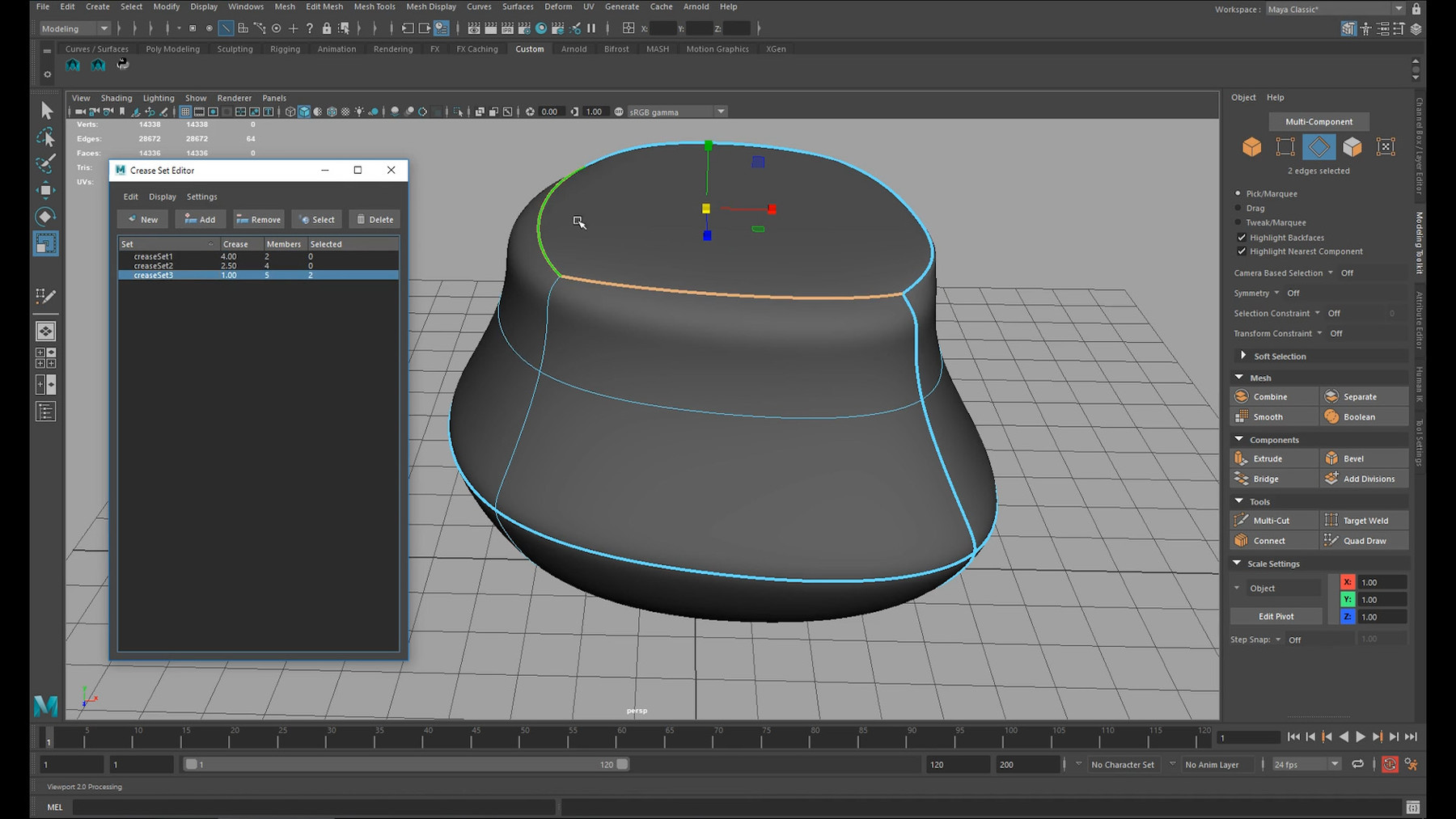Viewport: 1456px width, 819px height.
Task: Click the Combine mesh tool
Action: [x=1274, y=397]
